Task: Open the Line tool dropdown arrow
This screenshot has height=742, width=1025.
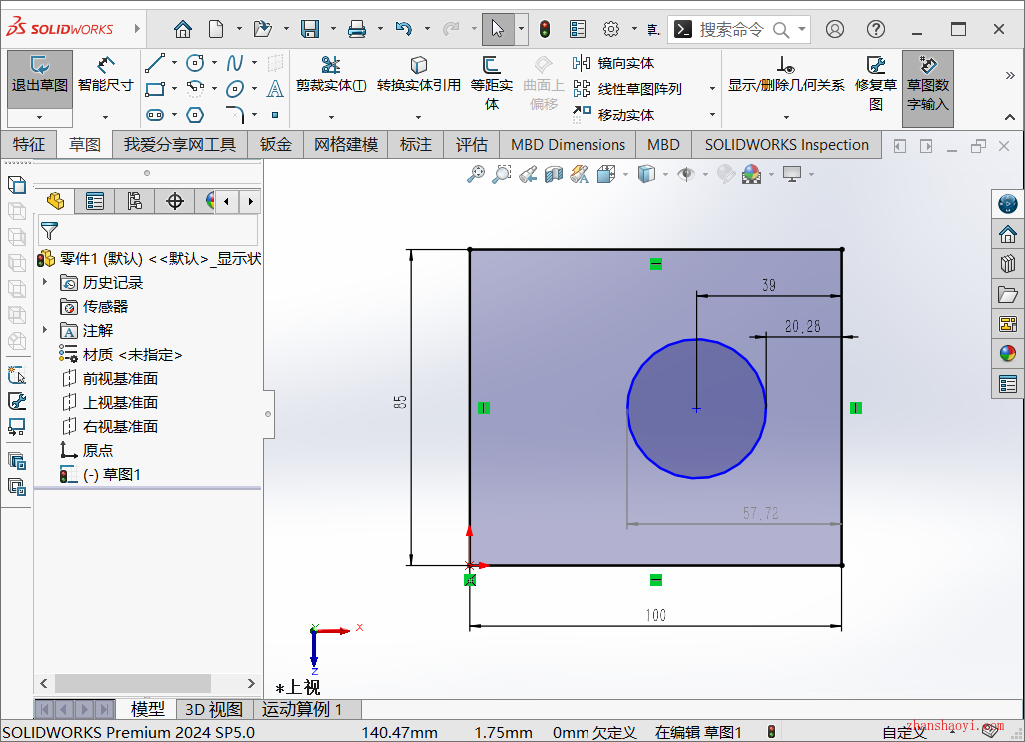Action: click(175, 63)
